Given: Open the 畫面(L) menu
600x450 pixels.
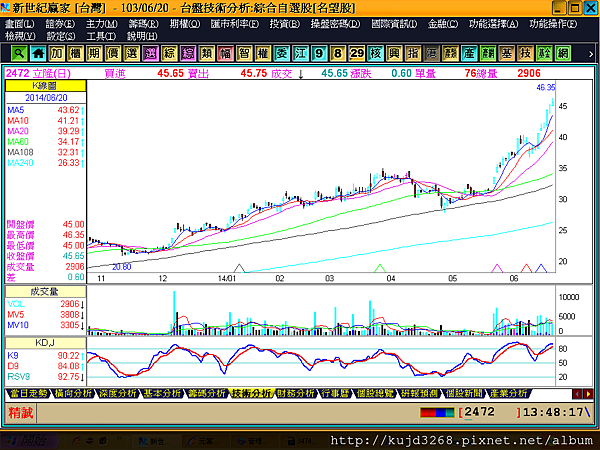Looking at the screenshot, I should click(20, 24).
